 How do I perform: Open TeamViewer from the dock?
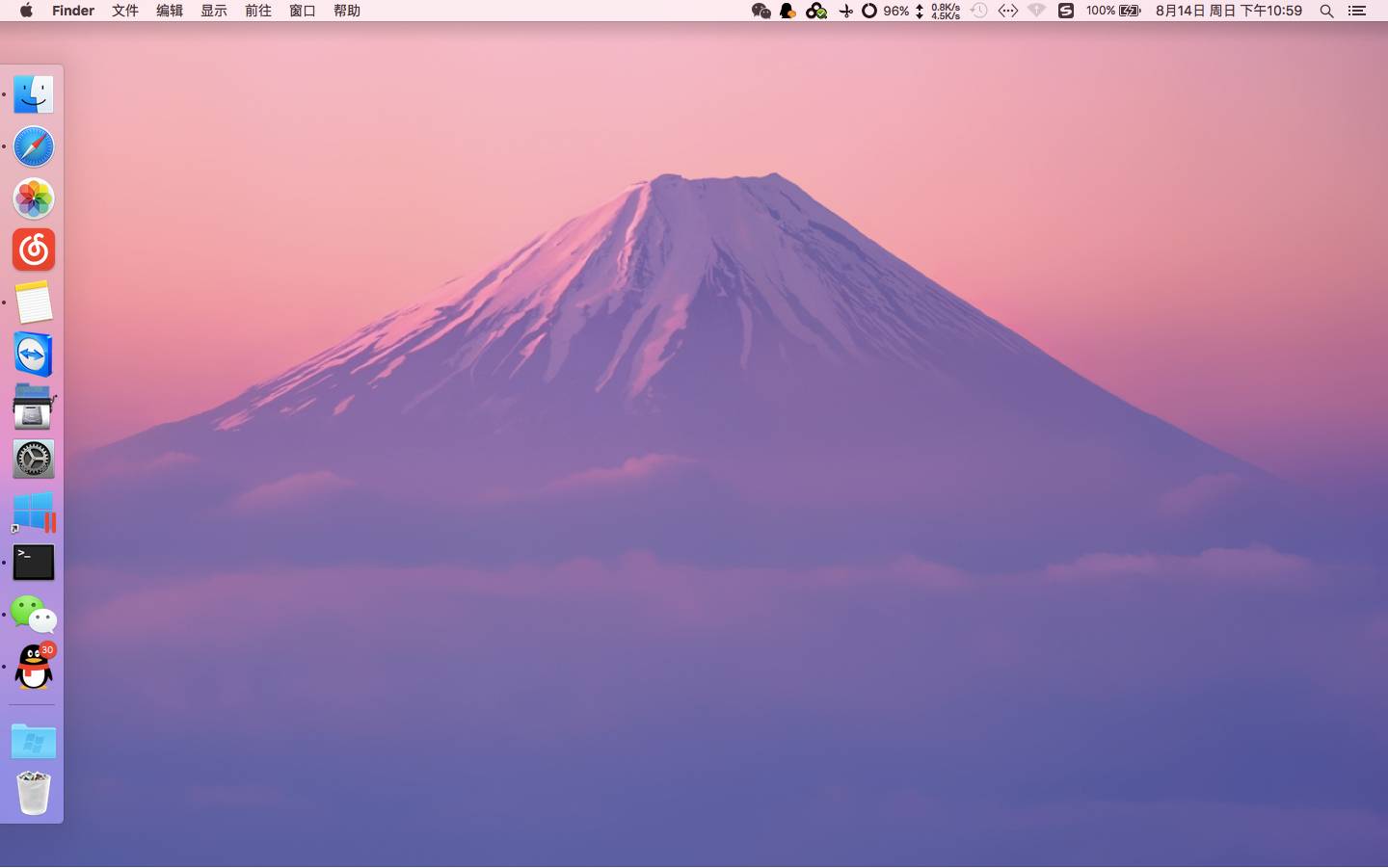point(34,355)
